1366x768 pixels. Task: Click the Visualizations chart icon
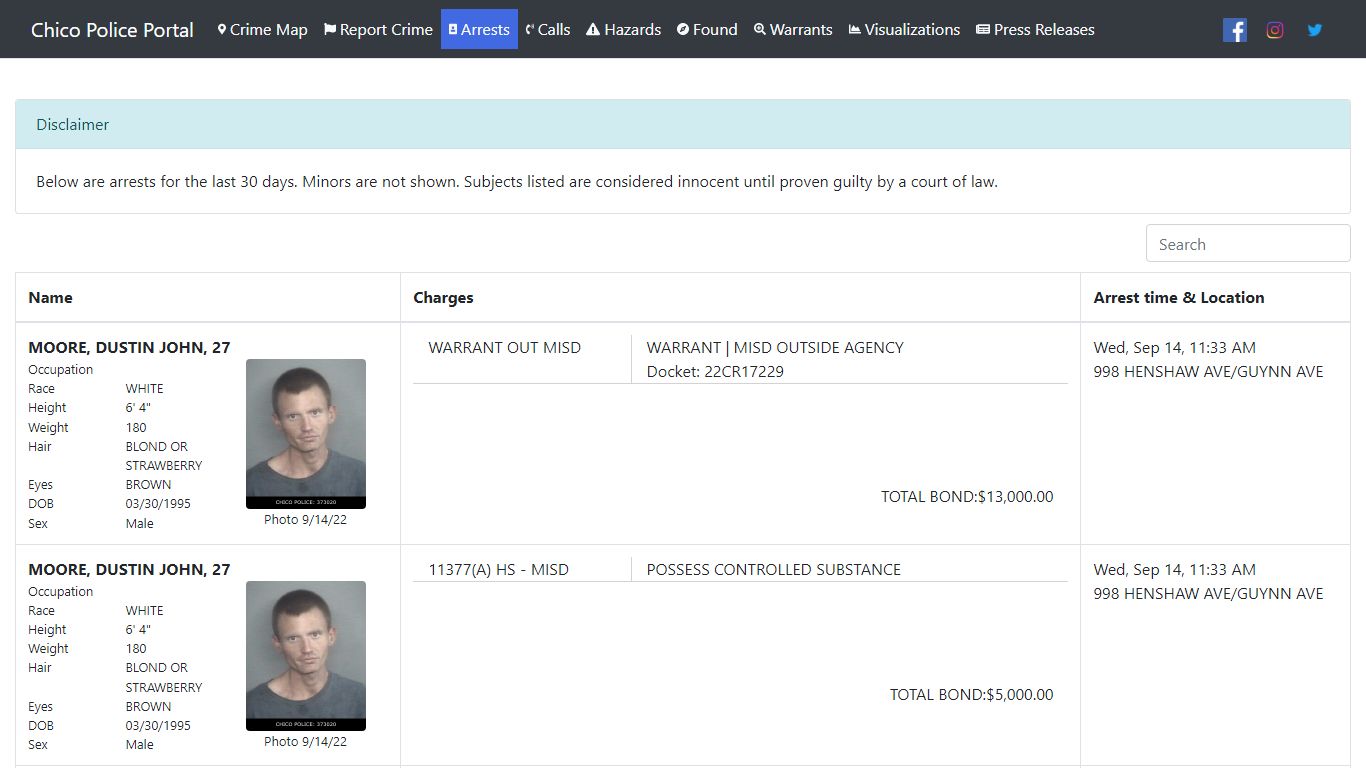(855, 30)
